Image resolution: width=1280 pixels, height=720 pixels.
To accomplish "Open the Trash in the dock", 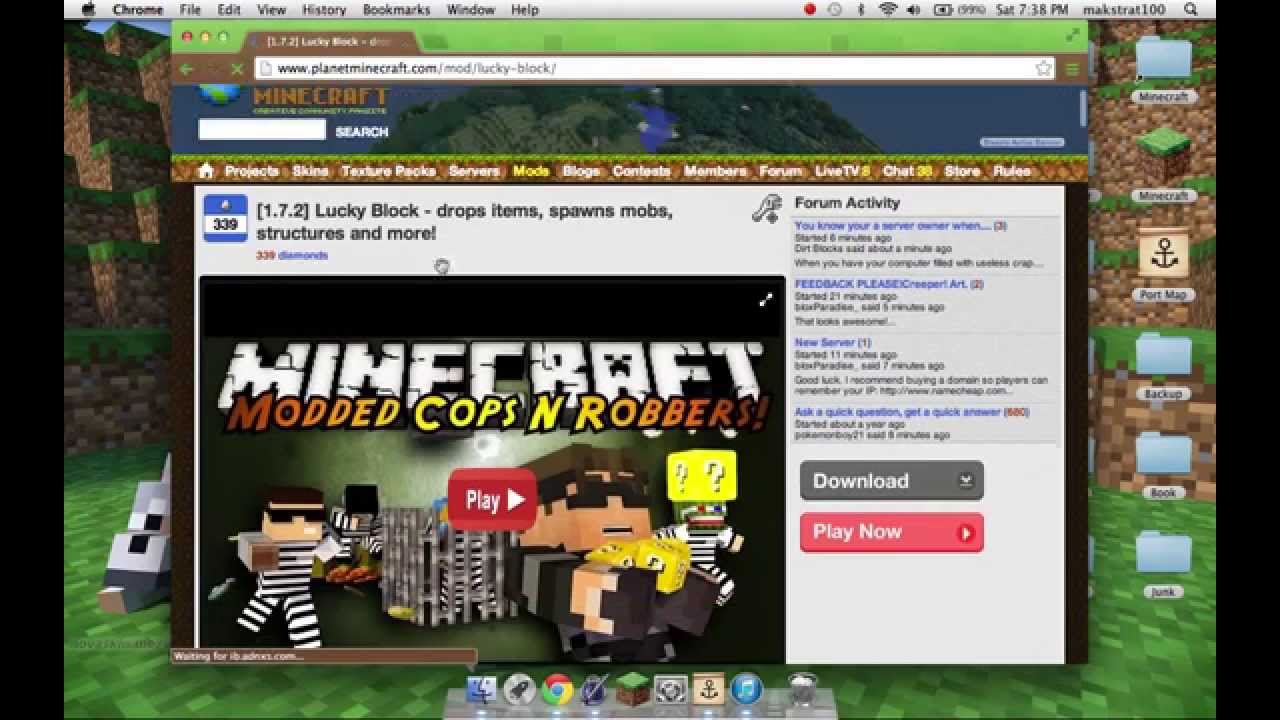I will tap(801, 689).
